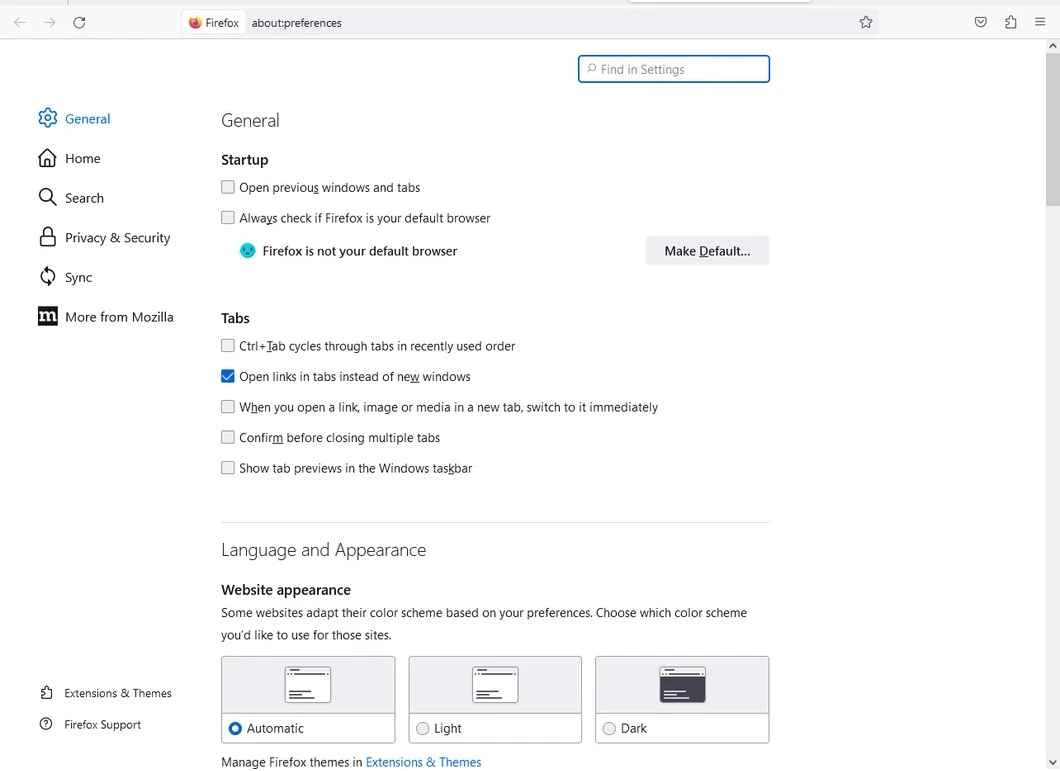
Task: Enable switch to new tab immediately option
Action: [x=228, y=406]
